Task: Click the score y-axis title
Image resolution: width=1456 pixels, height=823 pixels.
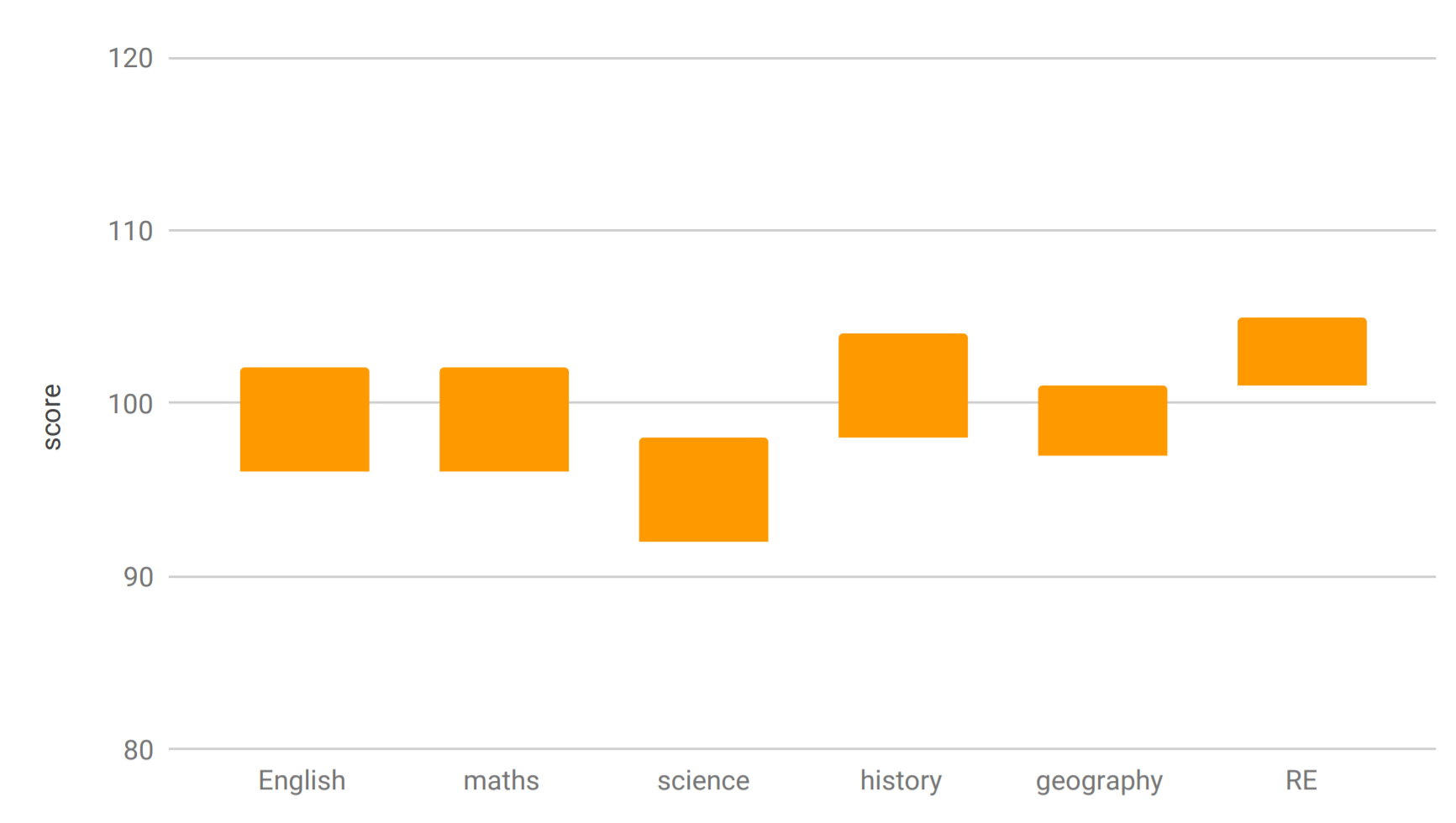Action: click(x=52, y=417)
